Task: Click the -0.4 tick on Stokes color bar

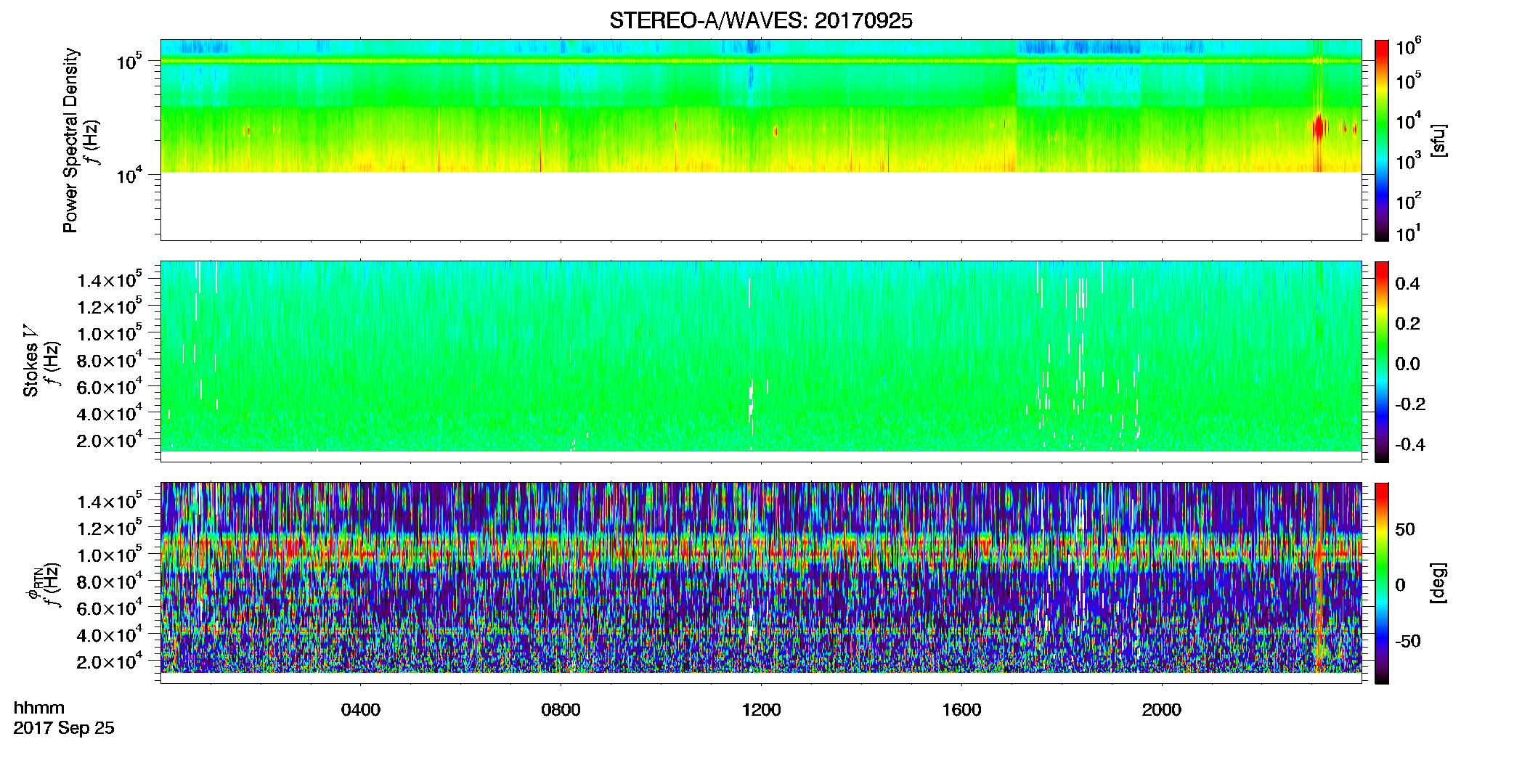Action: (x=1410, y=445)
